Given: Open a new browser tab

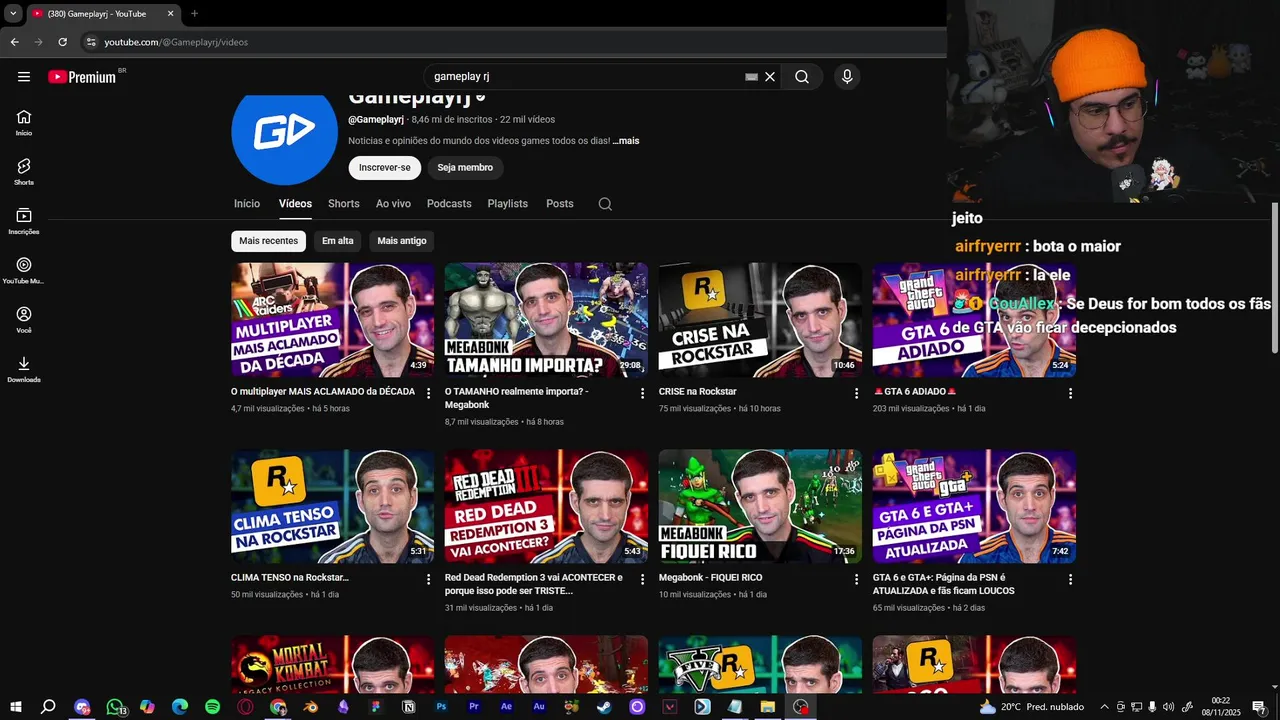Looking at the screenshot, I should [194, 13].
